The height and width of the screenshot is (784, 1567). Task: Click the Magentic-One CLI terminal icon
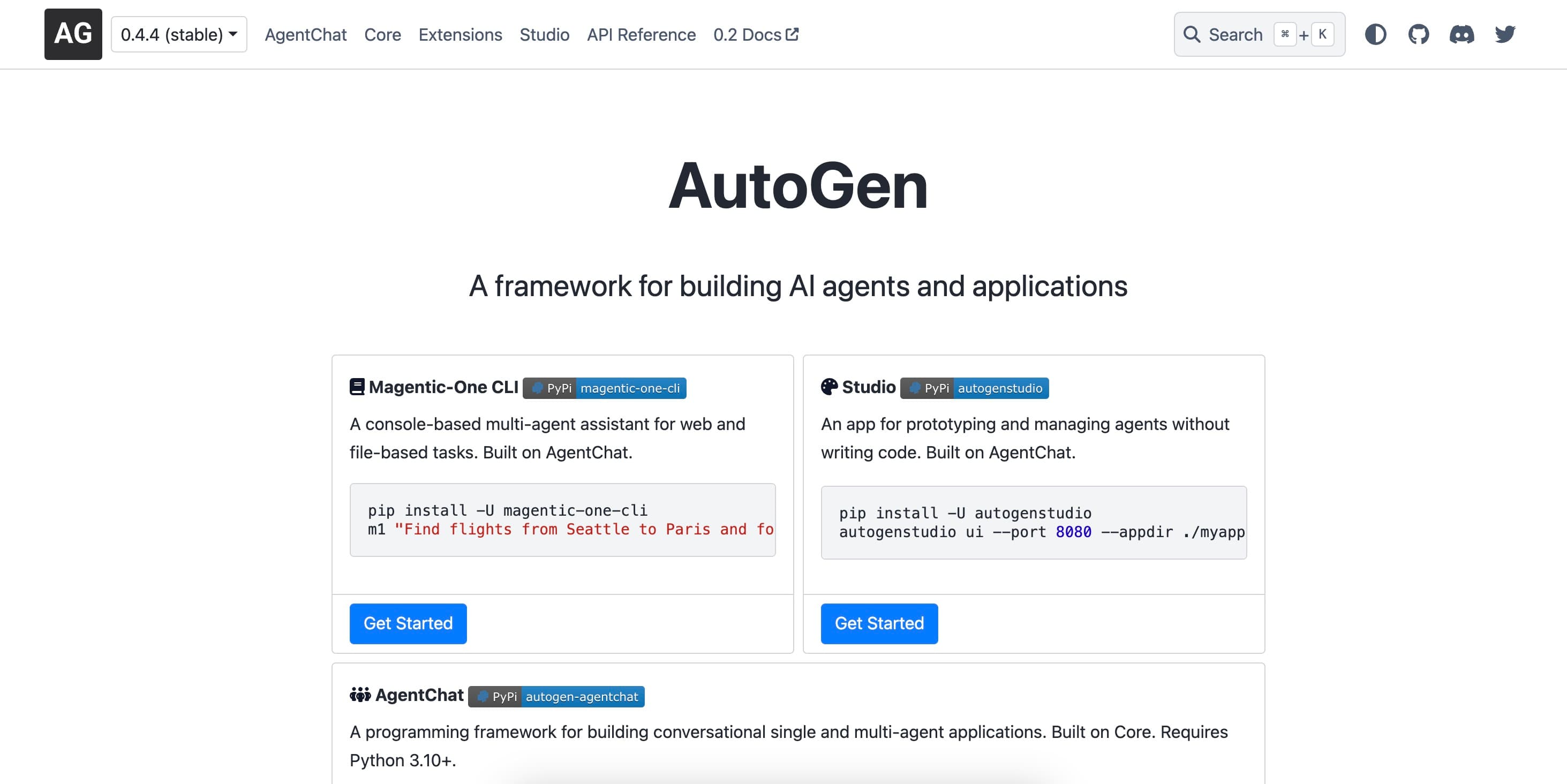(356, 387)
